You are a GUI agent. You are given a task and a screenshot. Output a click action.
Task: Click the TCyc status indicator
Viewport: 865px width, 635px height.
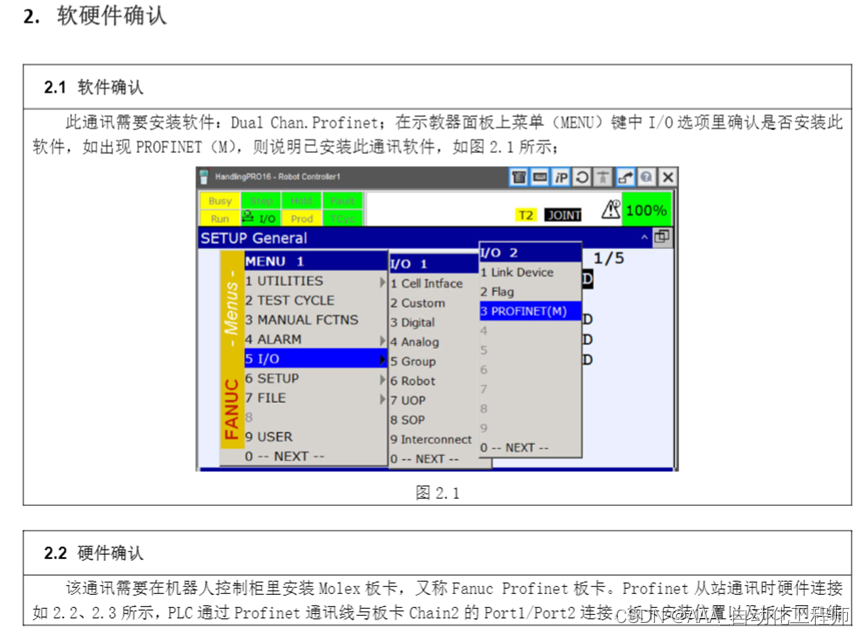[x=343, y=218]
